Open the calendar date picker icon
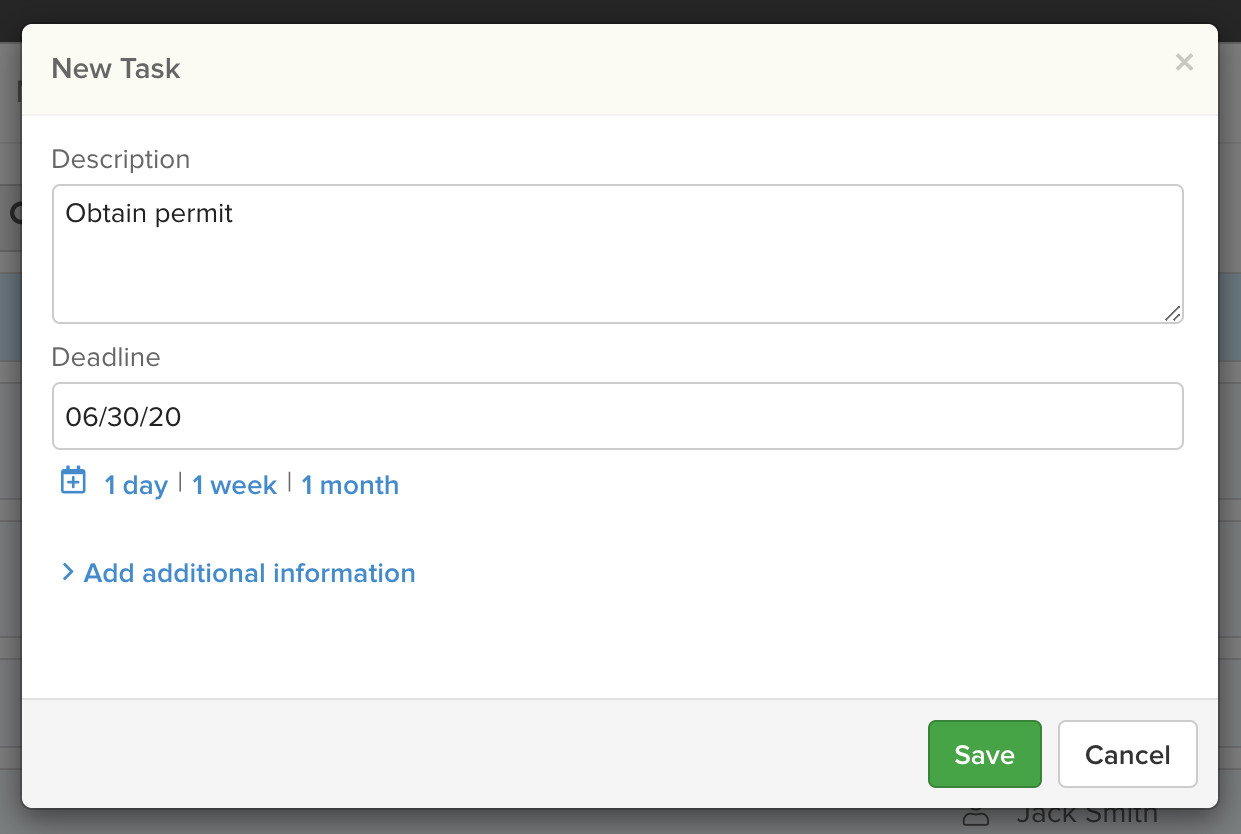Screen dimensions: 1241x834 point(73,481)
